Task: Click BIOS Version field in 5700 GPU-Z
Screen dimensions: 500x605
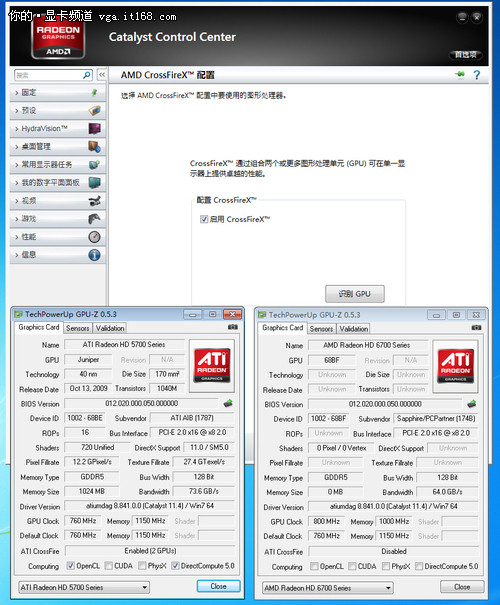Action: pos(142,404)
